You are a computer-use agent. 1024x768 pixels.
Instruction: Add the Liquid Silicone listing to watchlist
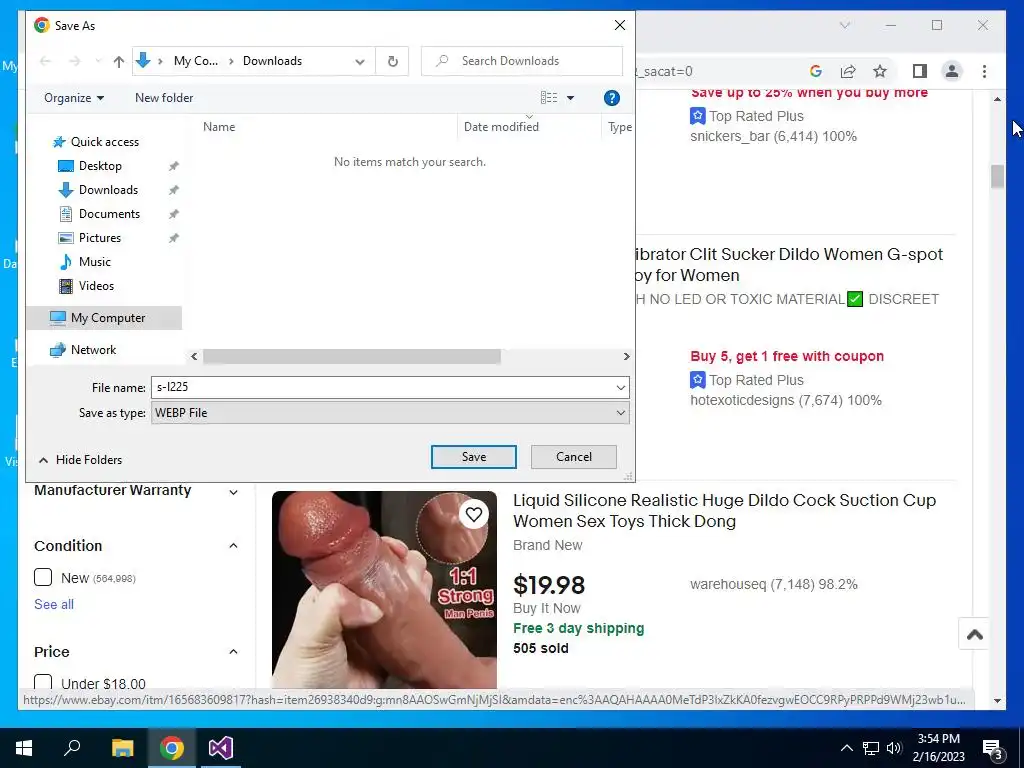point(473,515)
